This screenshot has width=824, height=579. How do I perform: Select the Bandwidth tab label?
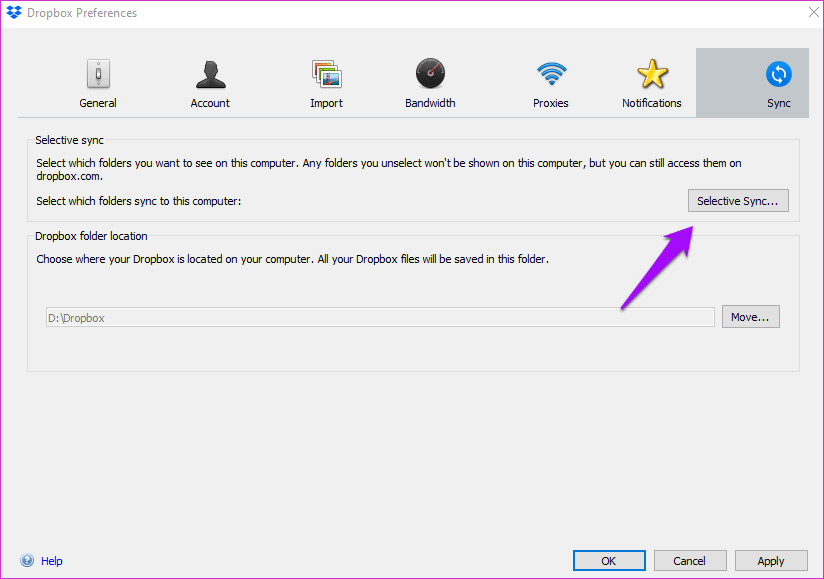pos(430,103)
